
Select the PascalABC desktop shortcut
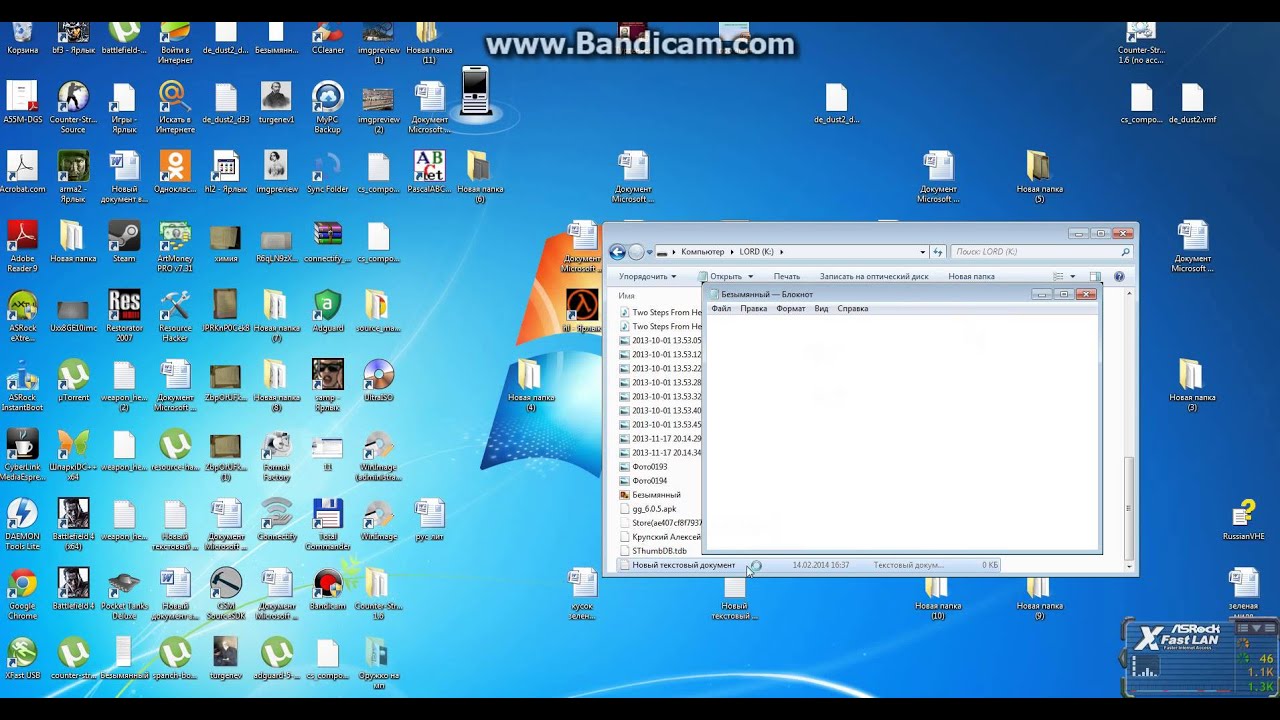tap(429, 172)
